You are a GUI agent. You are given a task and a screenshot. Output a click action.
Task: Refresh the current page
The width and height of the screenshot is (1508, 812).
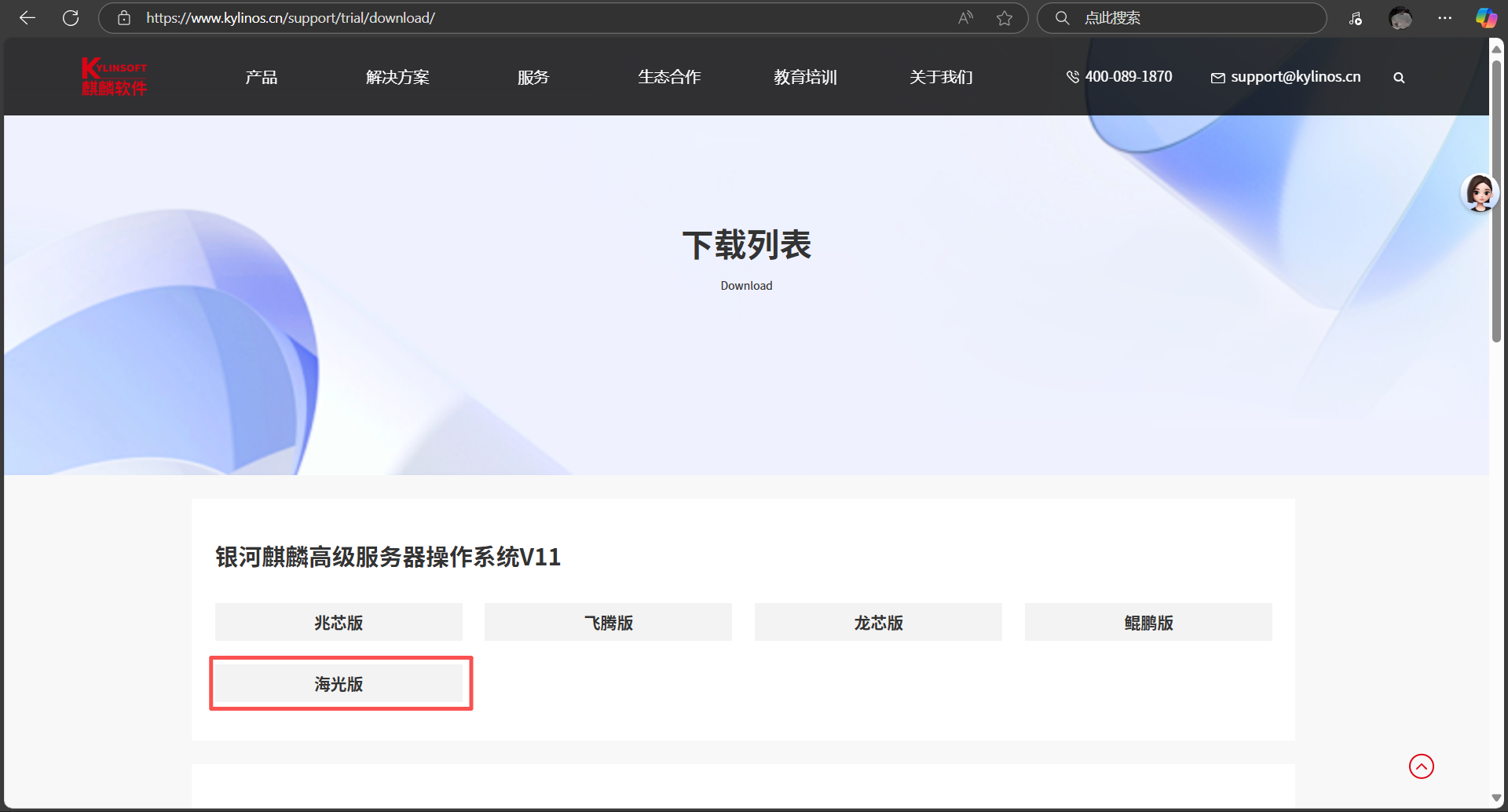(71, 17)
